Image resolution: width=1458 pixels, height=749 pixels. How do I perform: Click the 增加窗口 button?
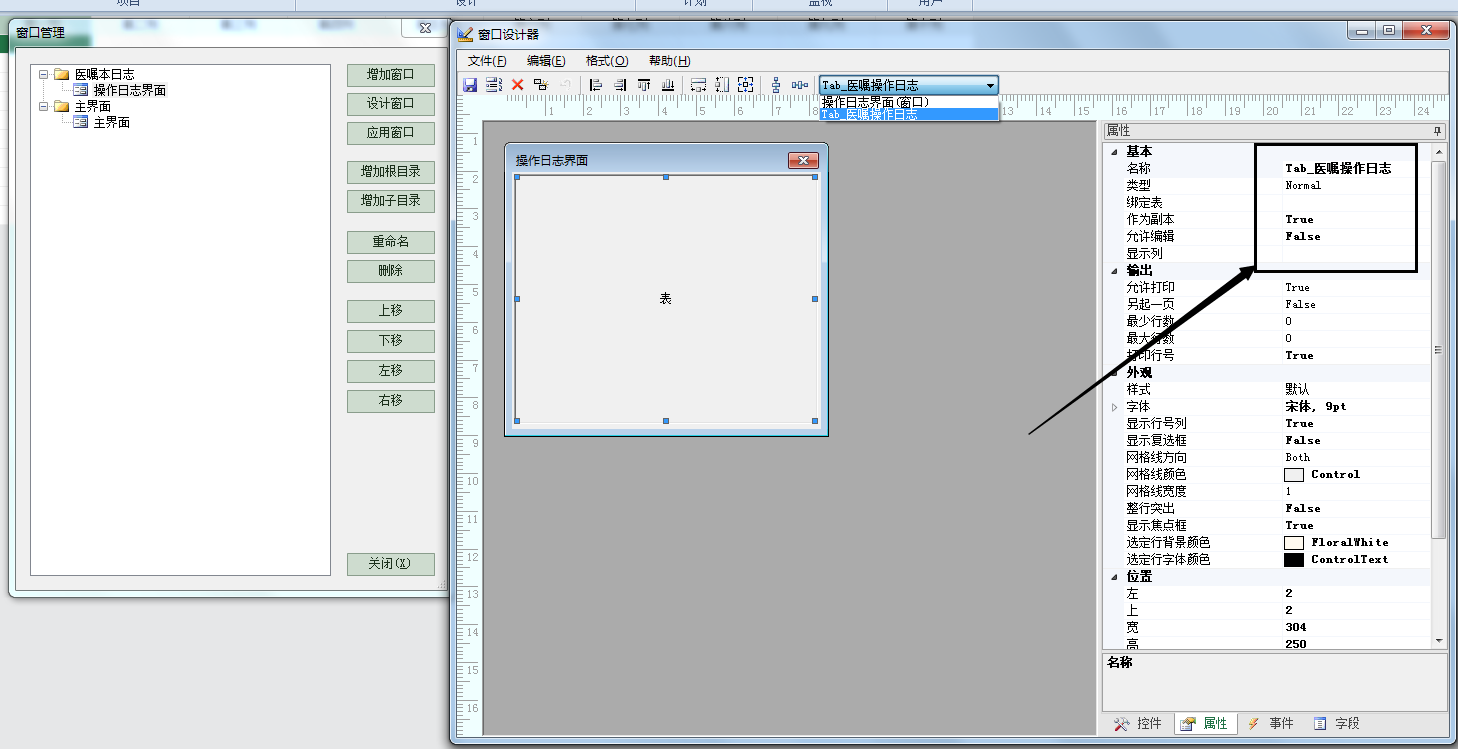(x=390, y=75)
